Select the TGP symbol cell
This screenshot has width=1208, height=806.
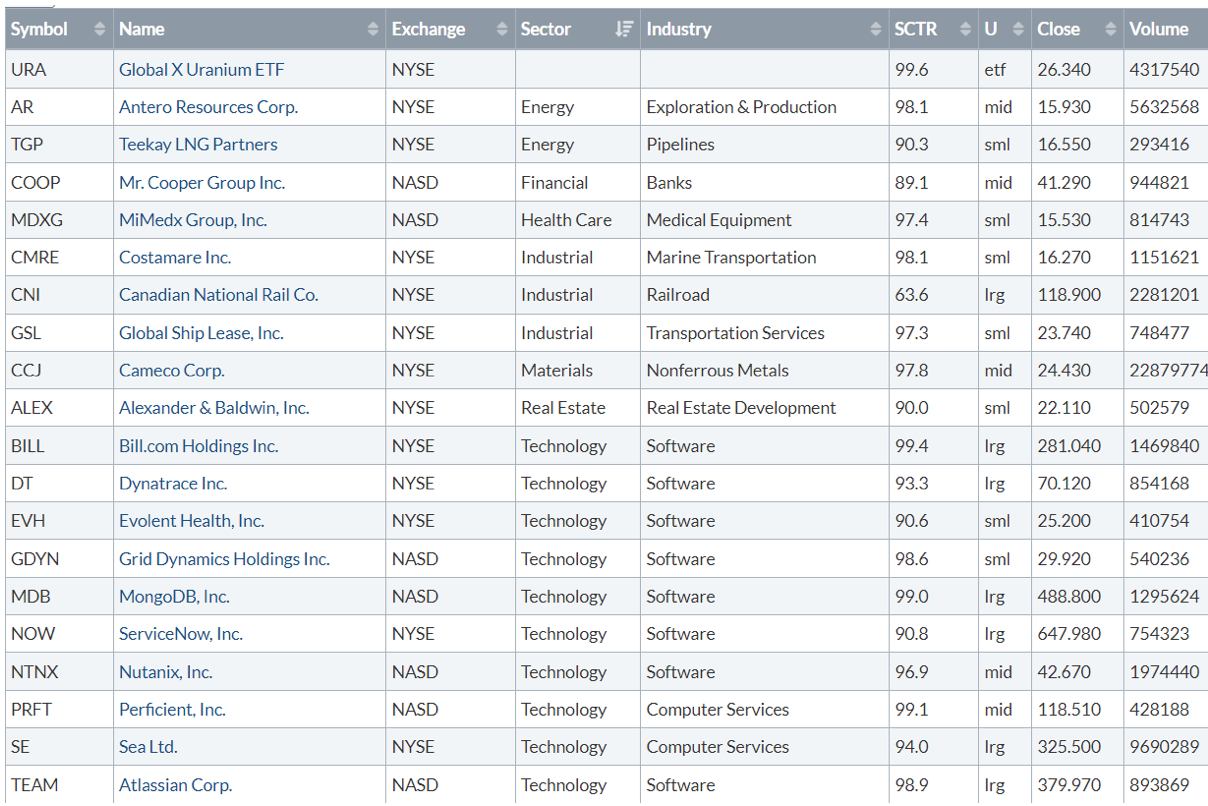tap(58, 144)
